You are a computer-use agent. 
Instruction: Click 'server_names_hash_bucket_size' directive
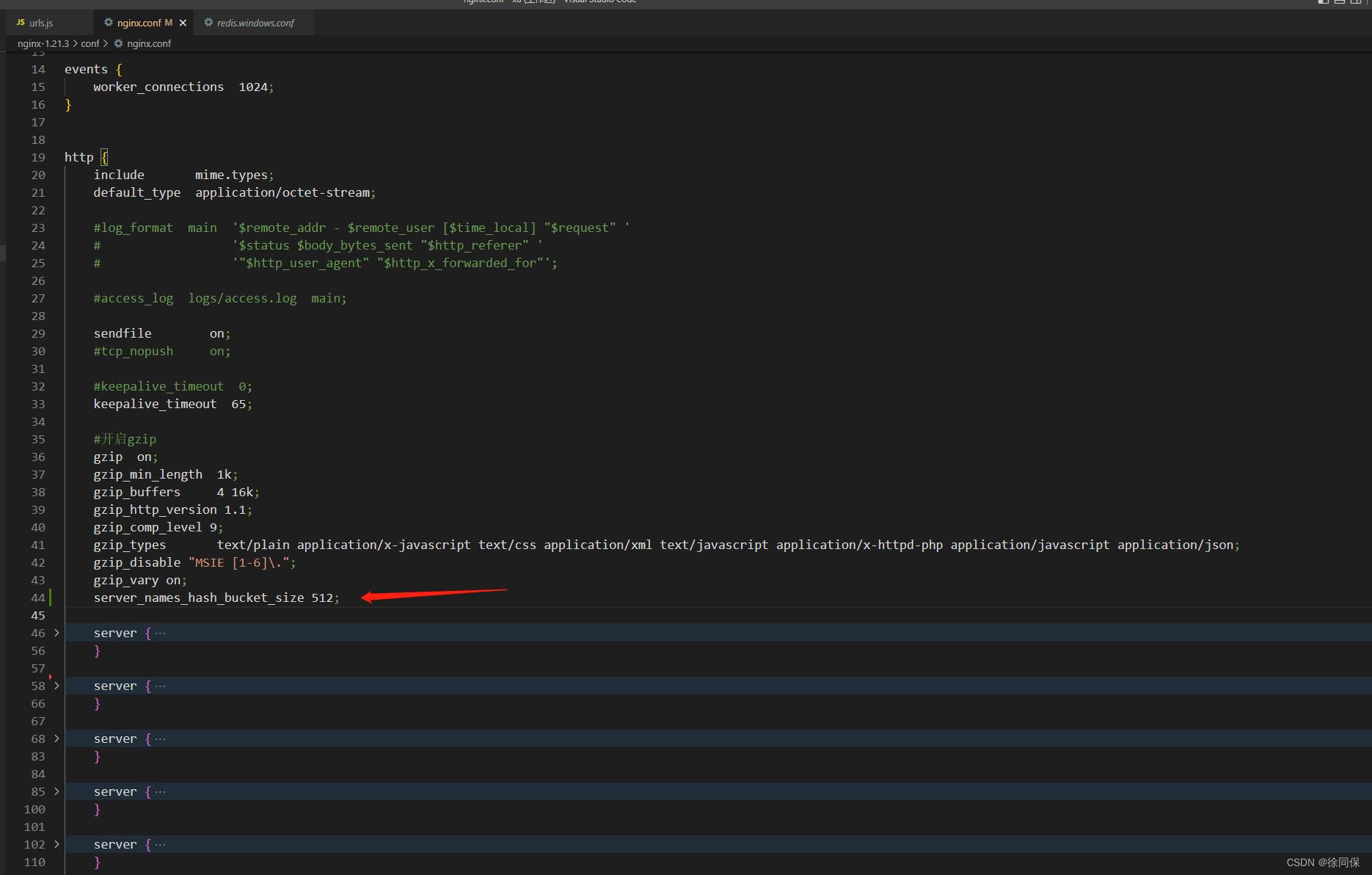pos(198,598)
